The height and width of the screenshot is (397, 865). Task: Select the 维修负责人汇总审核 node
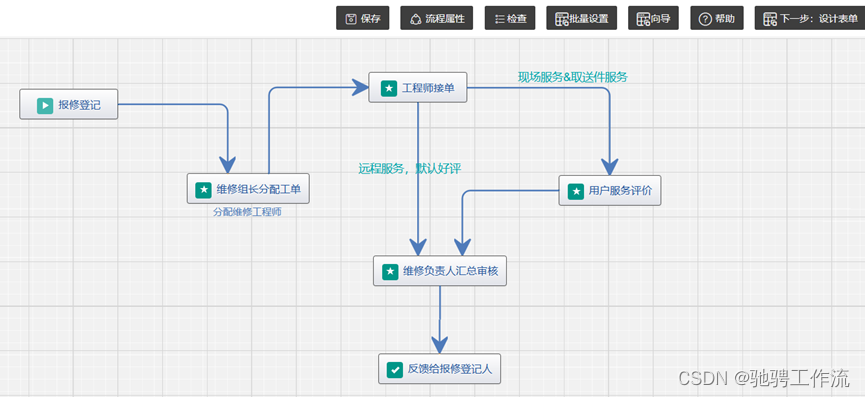pyautogui.click(x=440, y=271)
